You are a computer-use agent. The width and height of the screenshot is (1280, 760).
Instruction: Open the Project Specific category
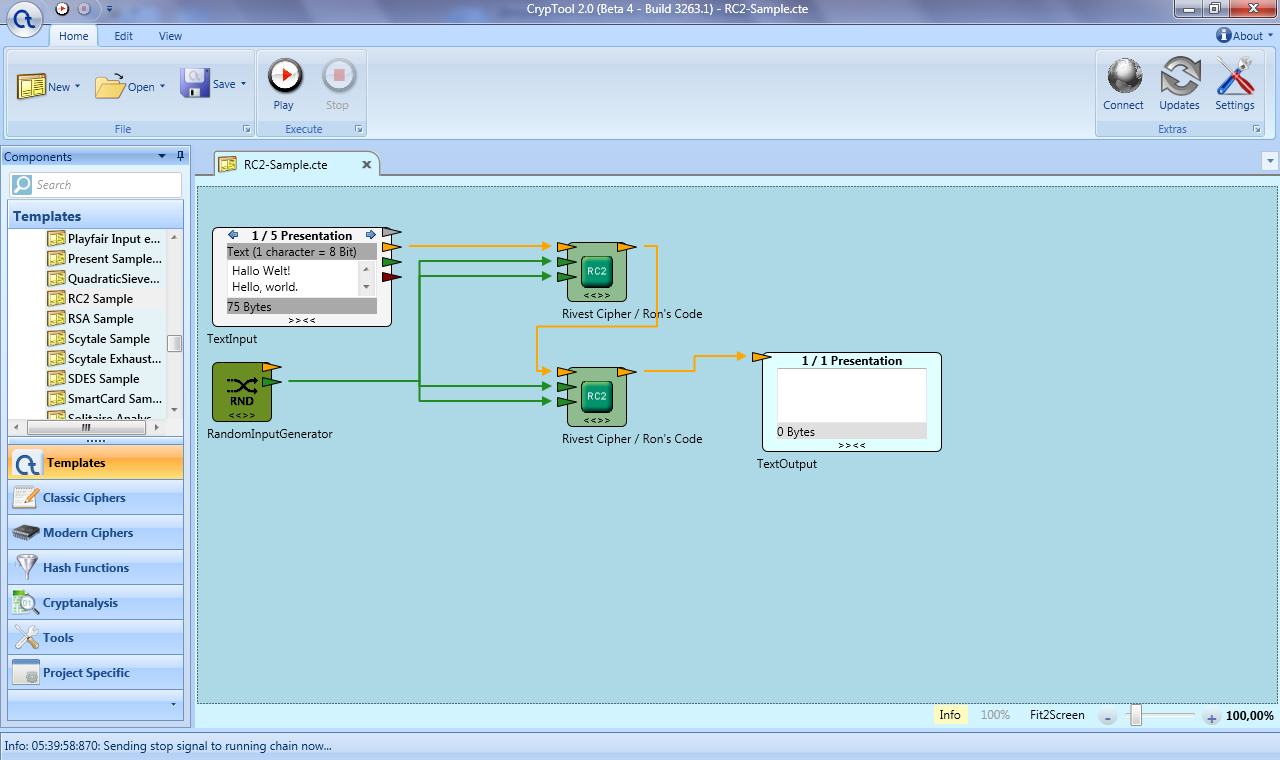point(96,673)
